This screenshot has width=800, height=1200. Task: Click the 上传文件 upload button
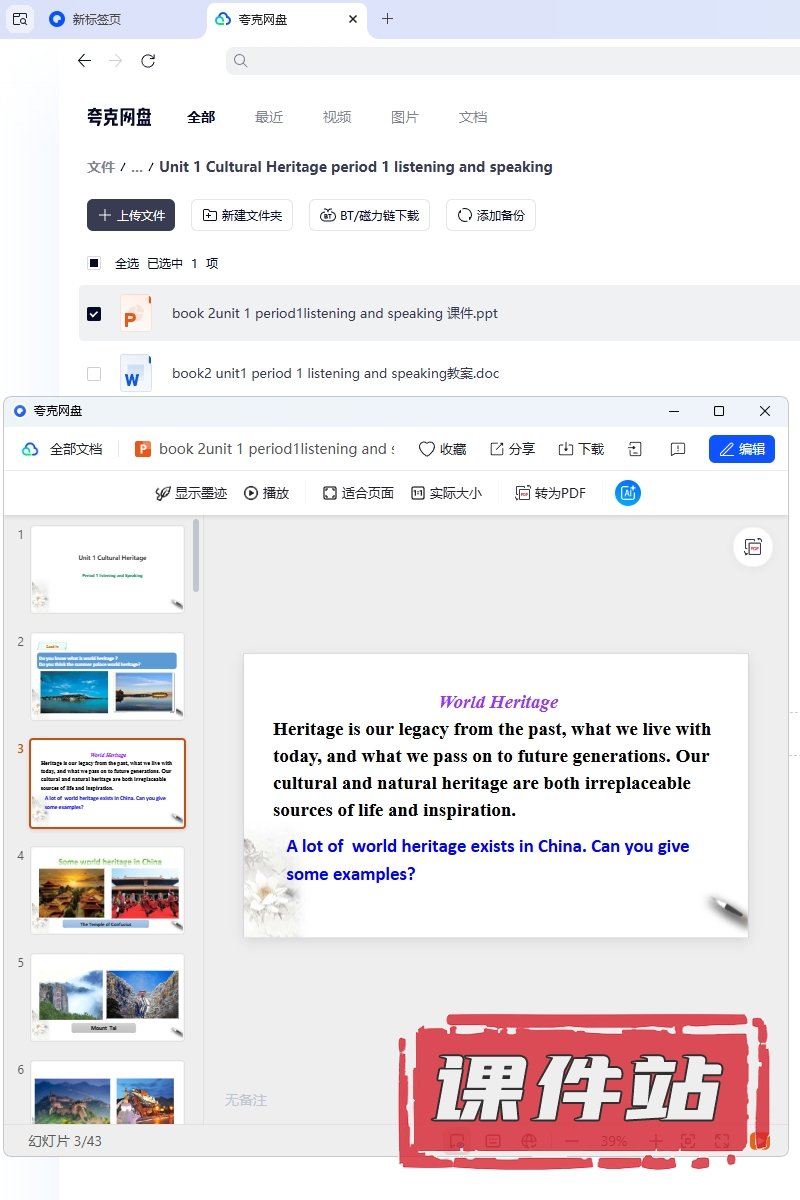tap(131, 215)
